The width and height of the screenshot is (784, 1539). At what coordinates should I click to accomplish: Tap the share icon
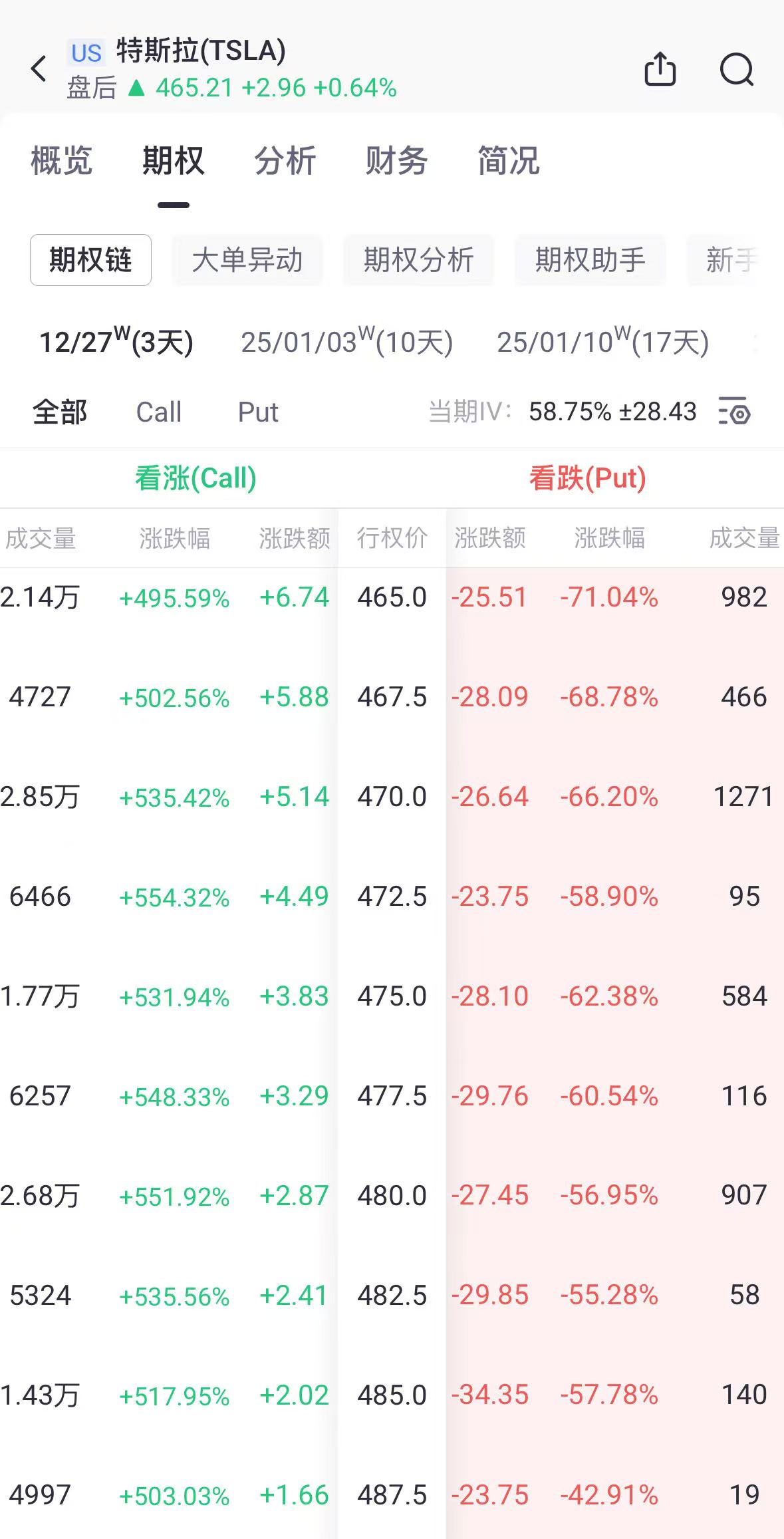[x=660, y=69]
